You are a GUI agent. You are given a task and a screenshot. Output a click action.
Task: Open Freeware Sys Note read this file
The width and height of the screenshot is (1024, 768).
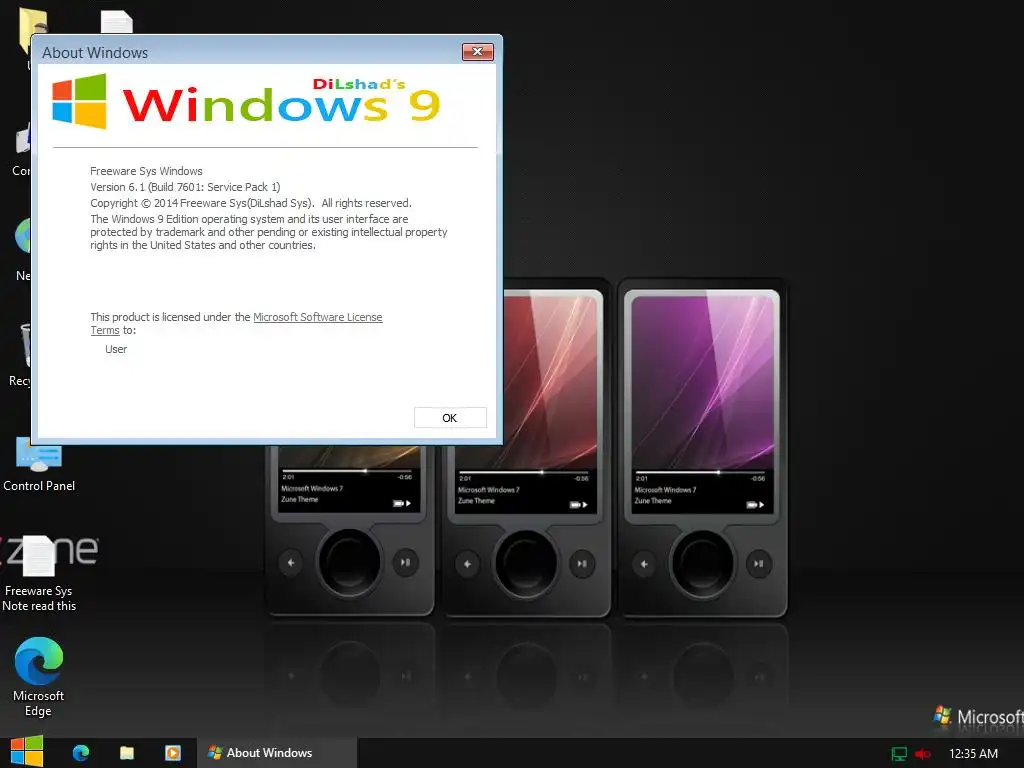click(x=39, y=573)
